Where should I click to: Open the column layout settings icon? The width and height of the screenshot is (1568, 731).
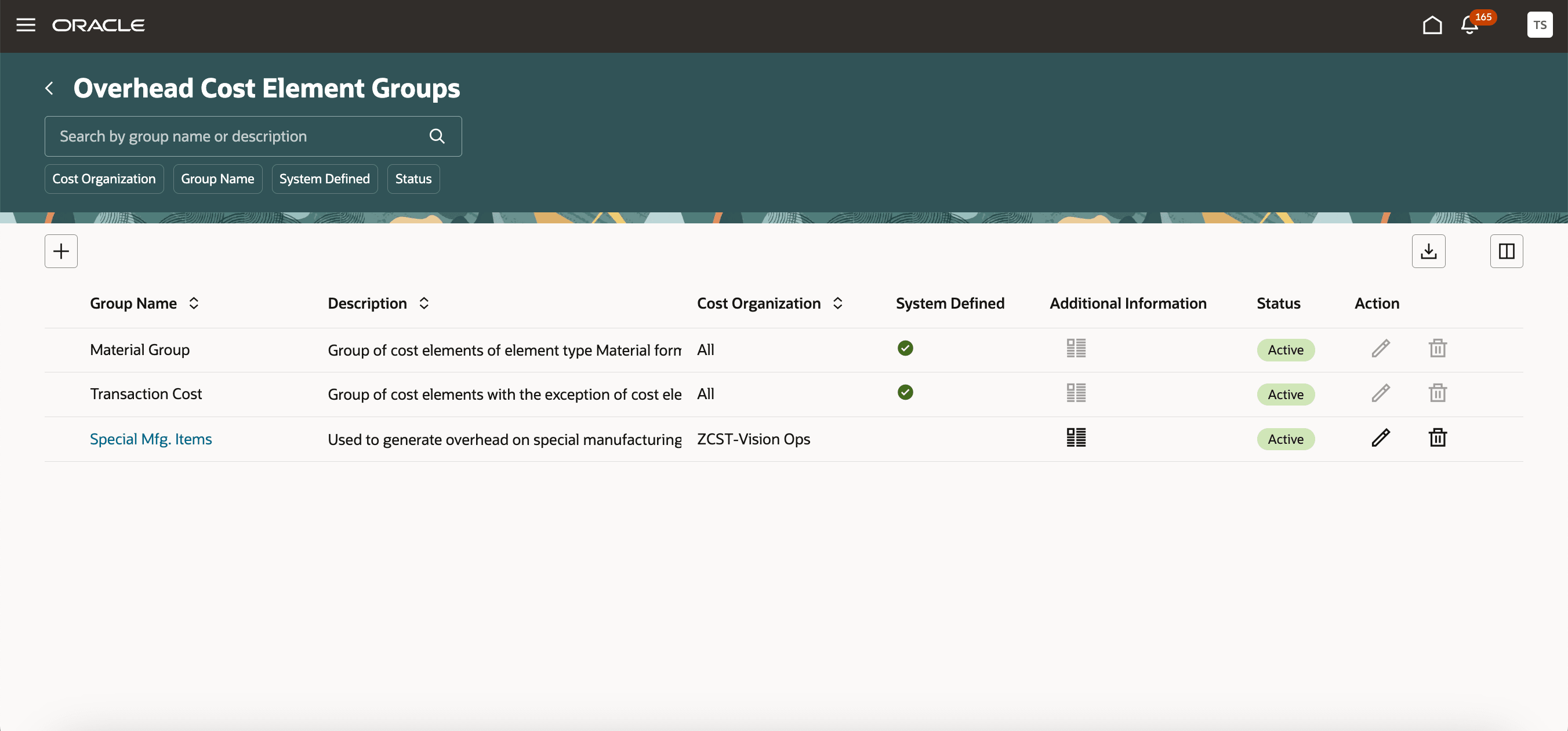coord(1506,251)
